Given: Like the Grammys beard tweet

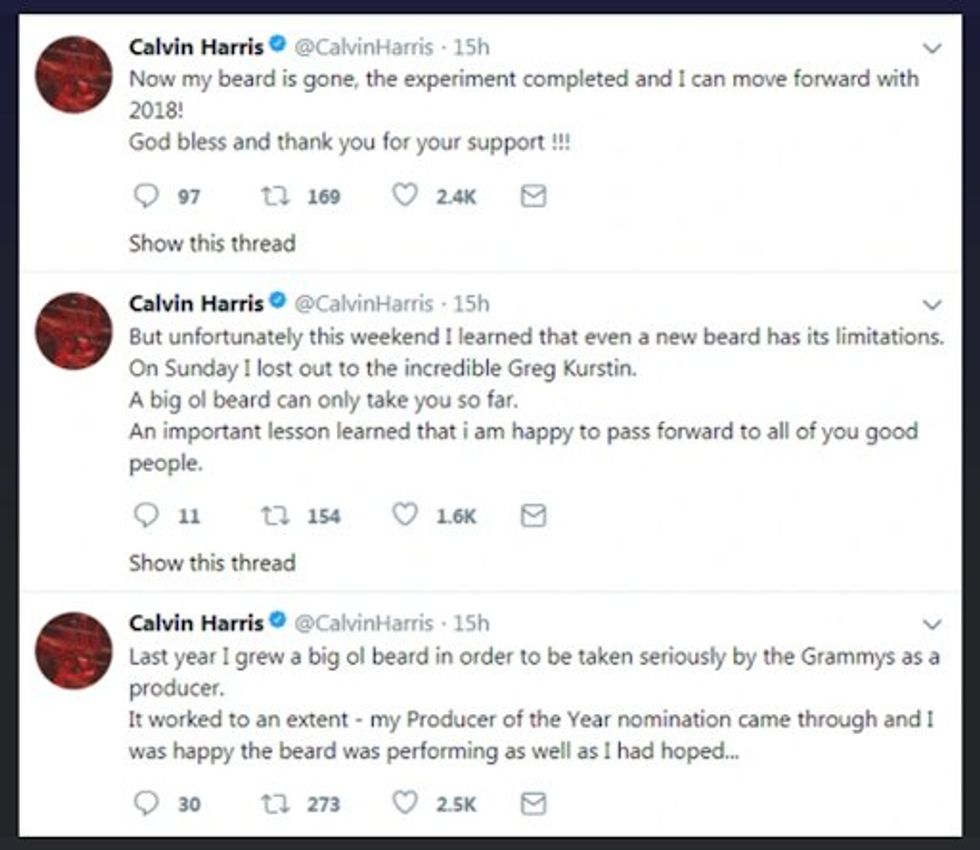Looking at the screenshot, I should [x=404, y=803].
